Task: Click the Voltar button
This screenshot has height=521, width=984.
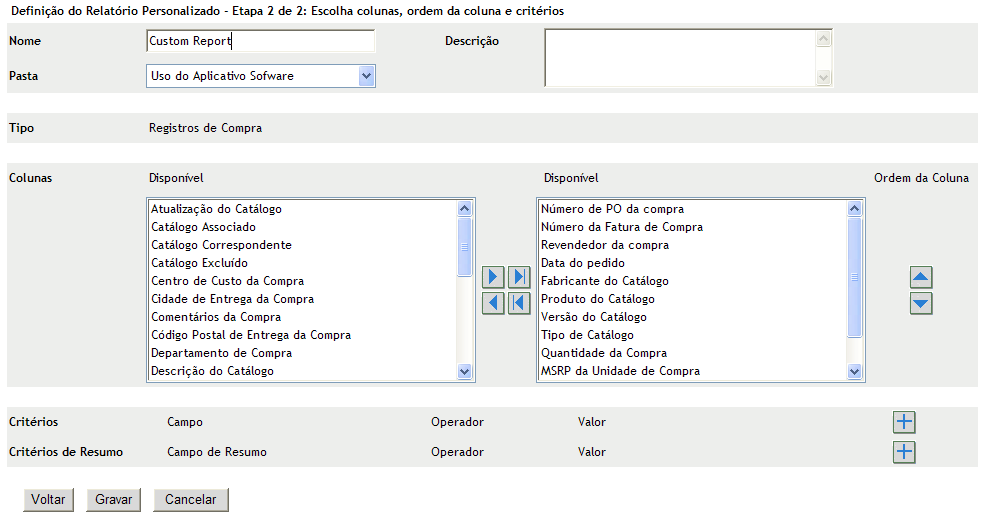Action: pyautogui.click(x=48, y=499)
